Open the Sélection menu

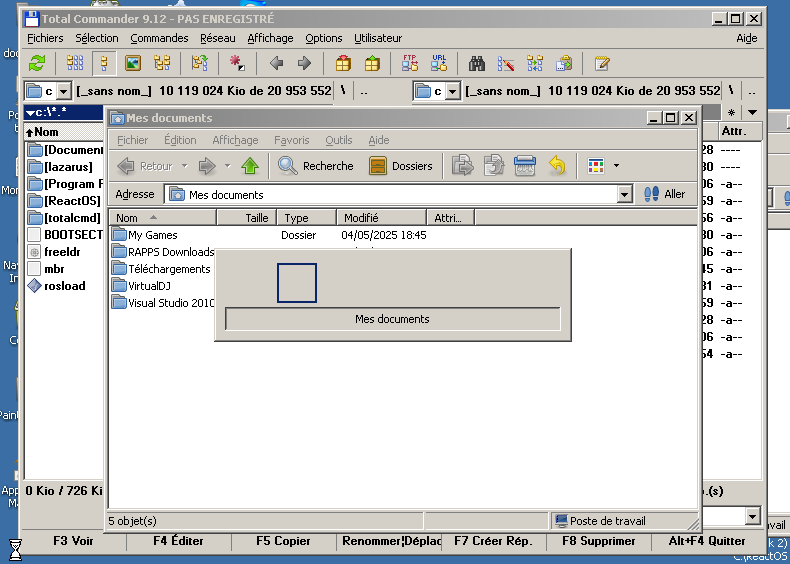click(97, 38)
